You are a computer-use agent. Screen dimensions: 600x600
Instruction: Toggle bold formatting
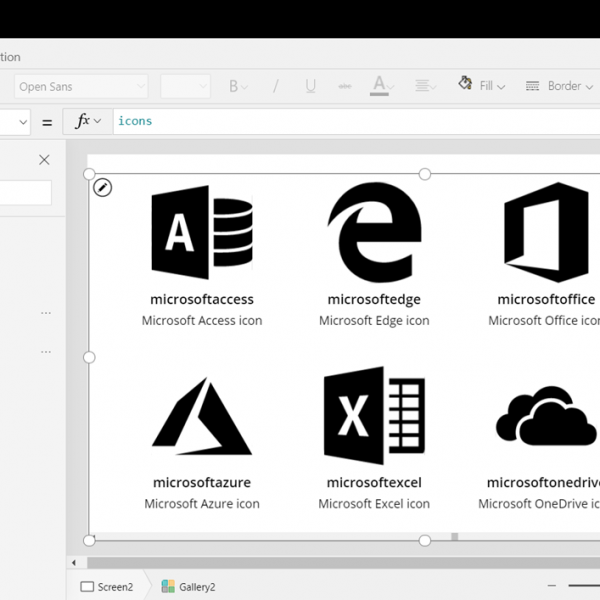tap(237, 86)
